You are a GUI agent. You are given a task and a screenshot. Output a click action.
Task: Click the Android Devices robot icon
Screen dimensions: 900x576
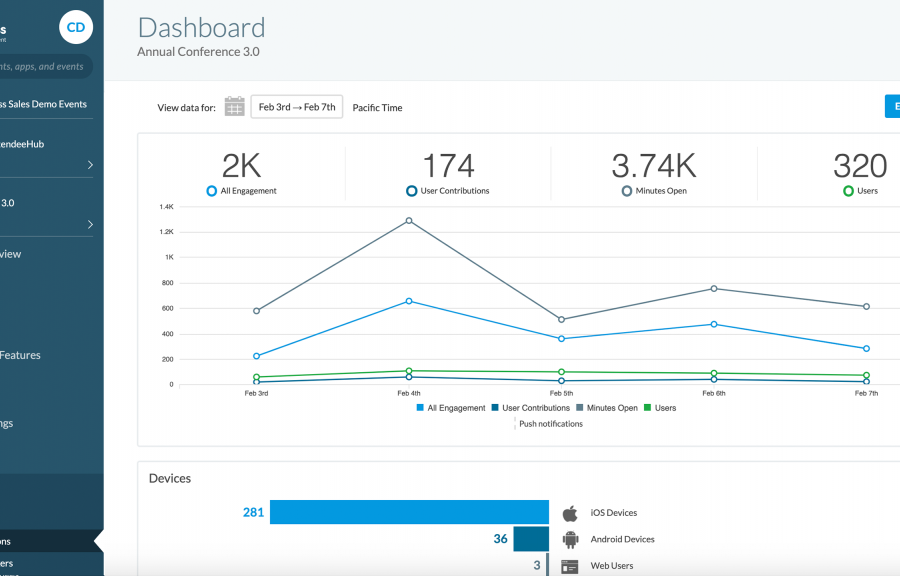[x=570, y=539]
